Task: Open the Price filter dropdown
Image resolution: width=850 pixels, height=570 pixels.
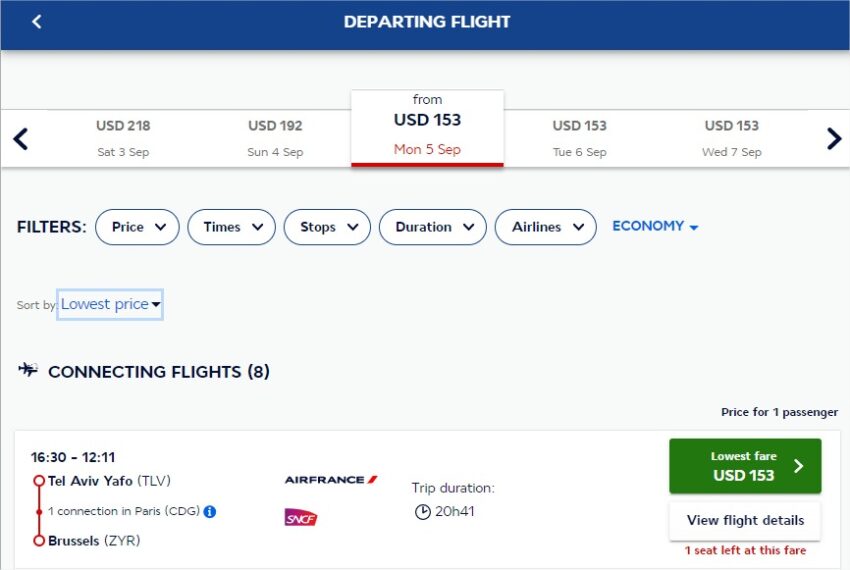Action: [137, 227]
